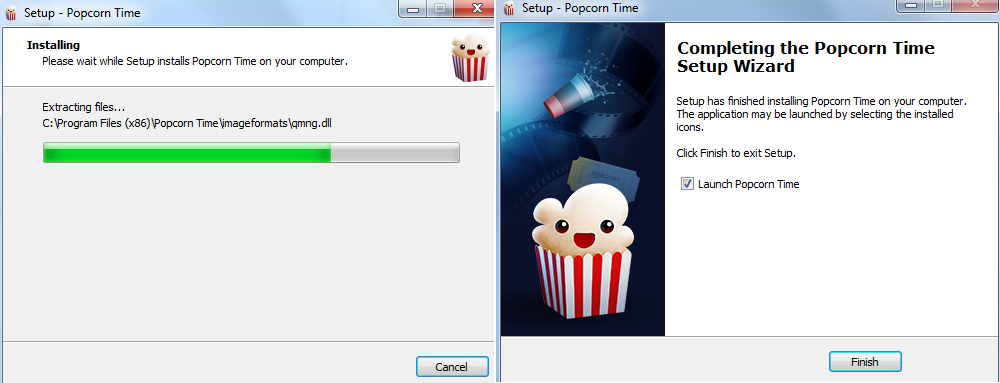Click Finish in the Completing wizard window

(x=865, y=362)
